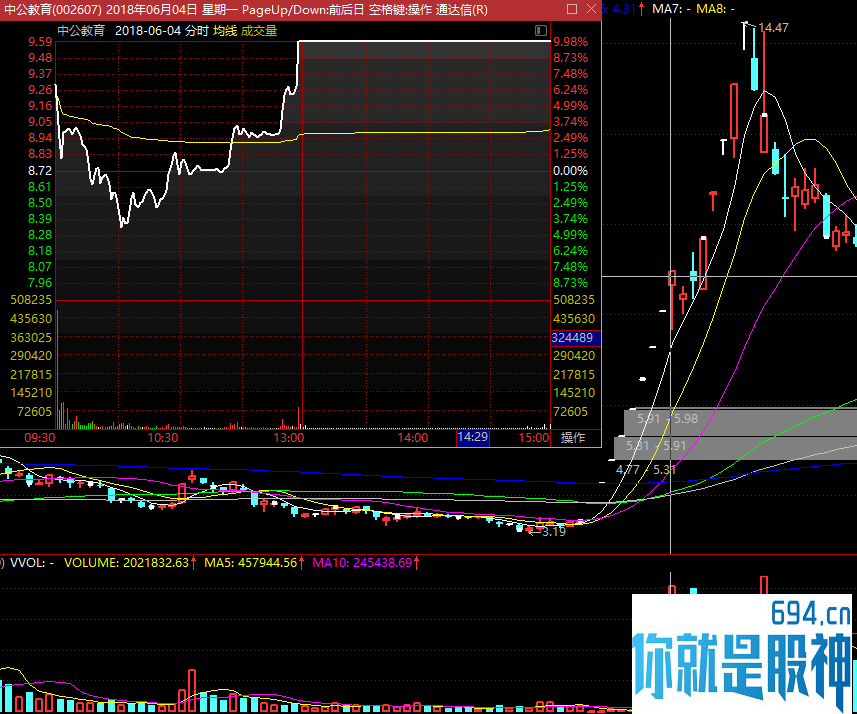Select the 成交量 legend label

(x=259, y=31)
